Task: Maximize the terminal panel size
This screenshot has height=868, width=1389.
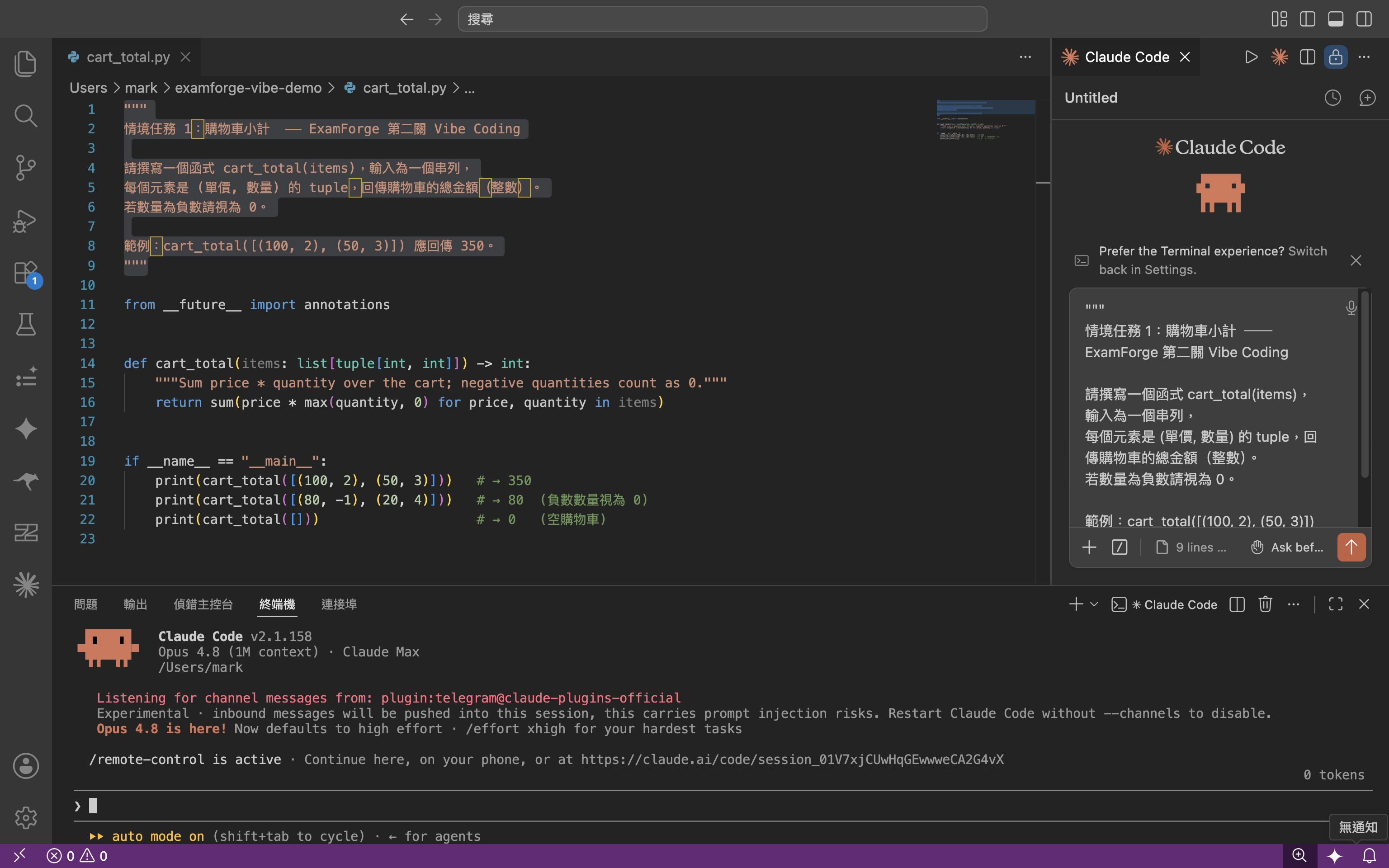Action: pyautogui.click(x=1336, y=604)
